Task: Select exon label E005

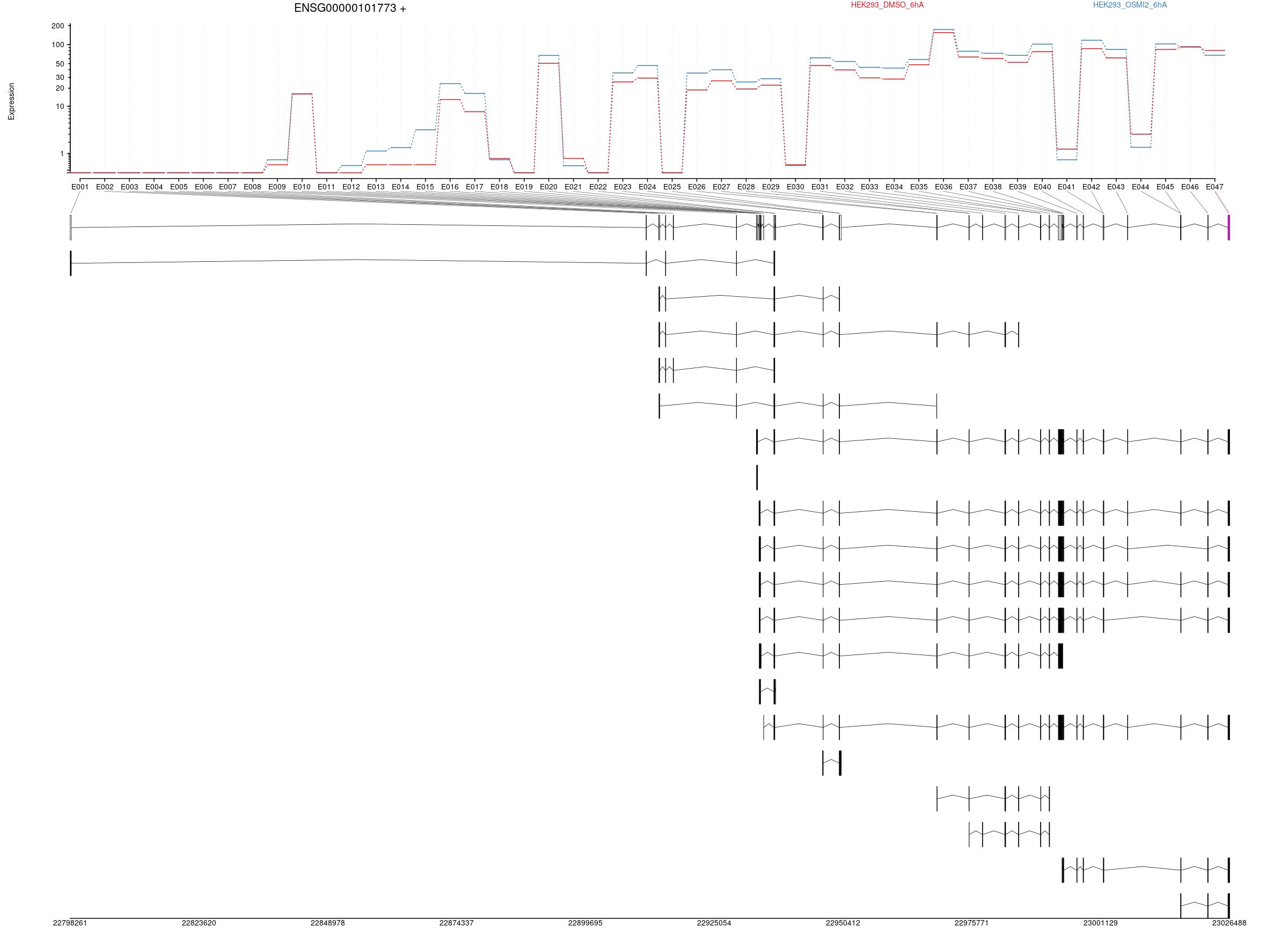Action: [179, 187]
